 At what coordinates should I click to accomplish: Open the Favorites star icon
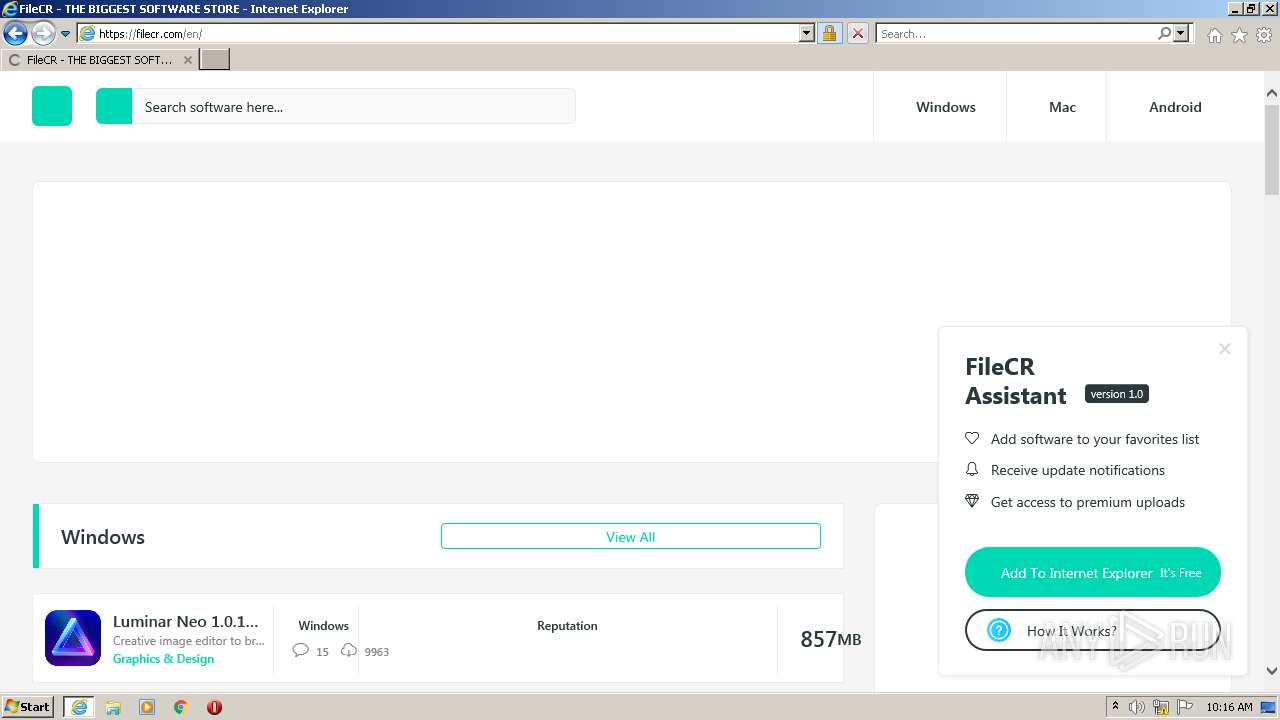1239,35
